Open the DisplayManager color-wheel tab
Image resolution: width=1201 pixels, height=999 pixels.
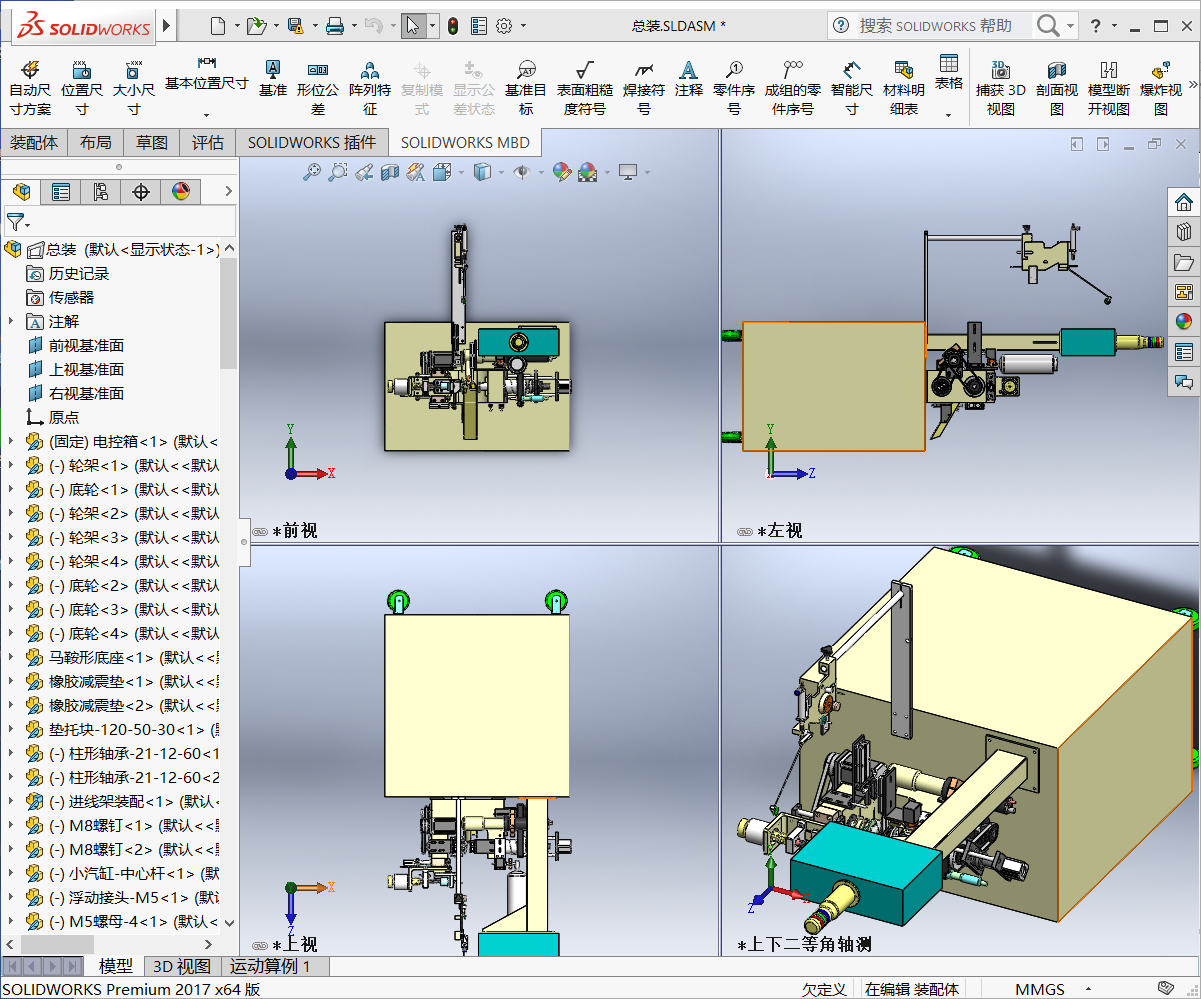click(x=181, y=191)
